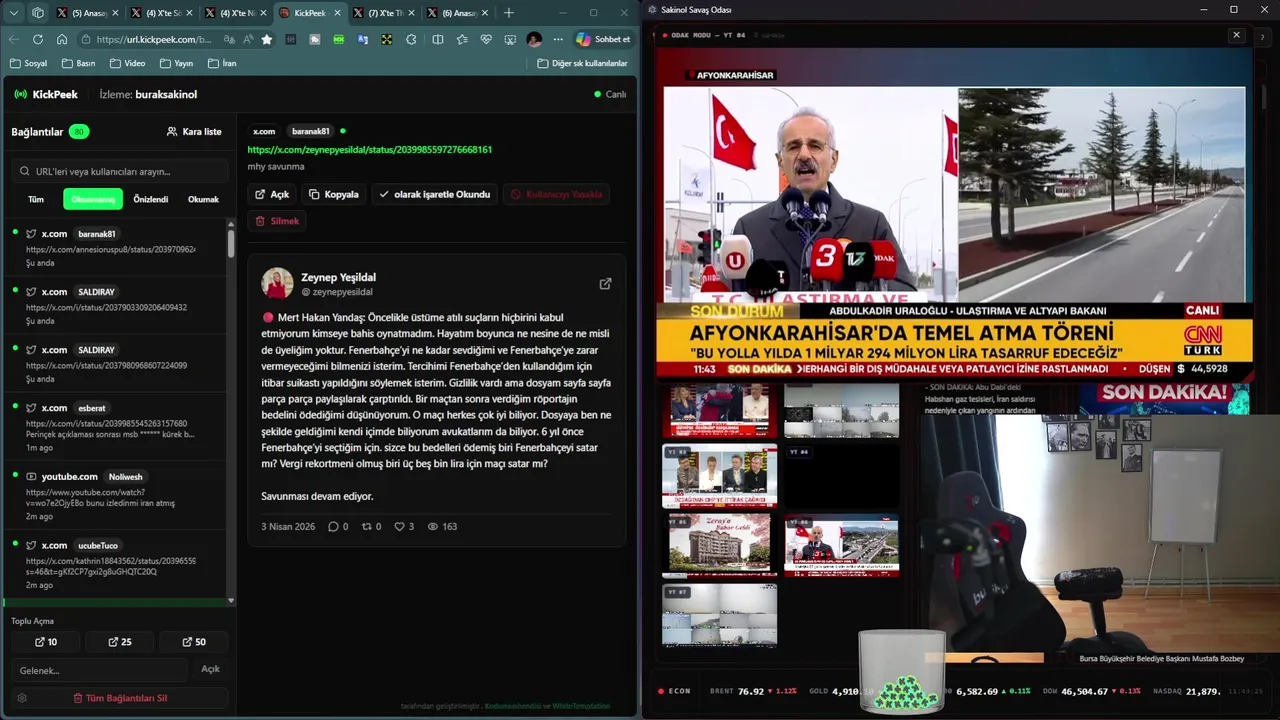Image resolution: width=1280 pixels, height=720 pixels.
Task: Click the reply icon under Zeynep Yeşildal tweet
Action: [333, 527]
